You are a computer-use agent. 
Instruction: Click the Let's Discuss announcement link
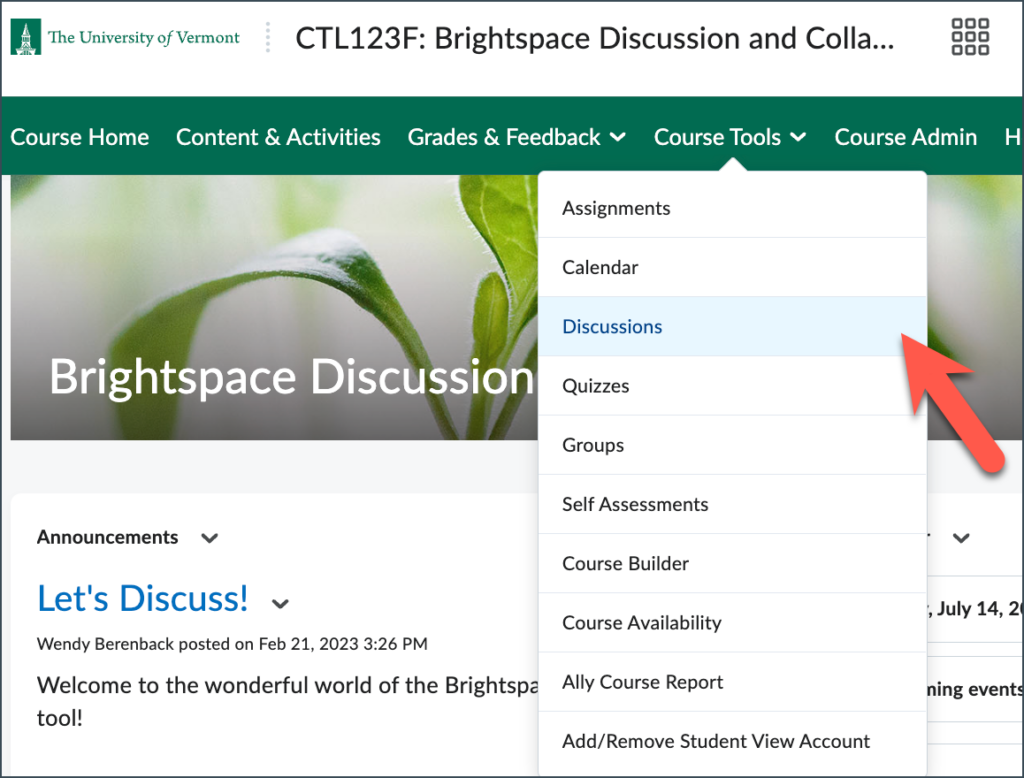[x=142, y=598]
